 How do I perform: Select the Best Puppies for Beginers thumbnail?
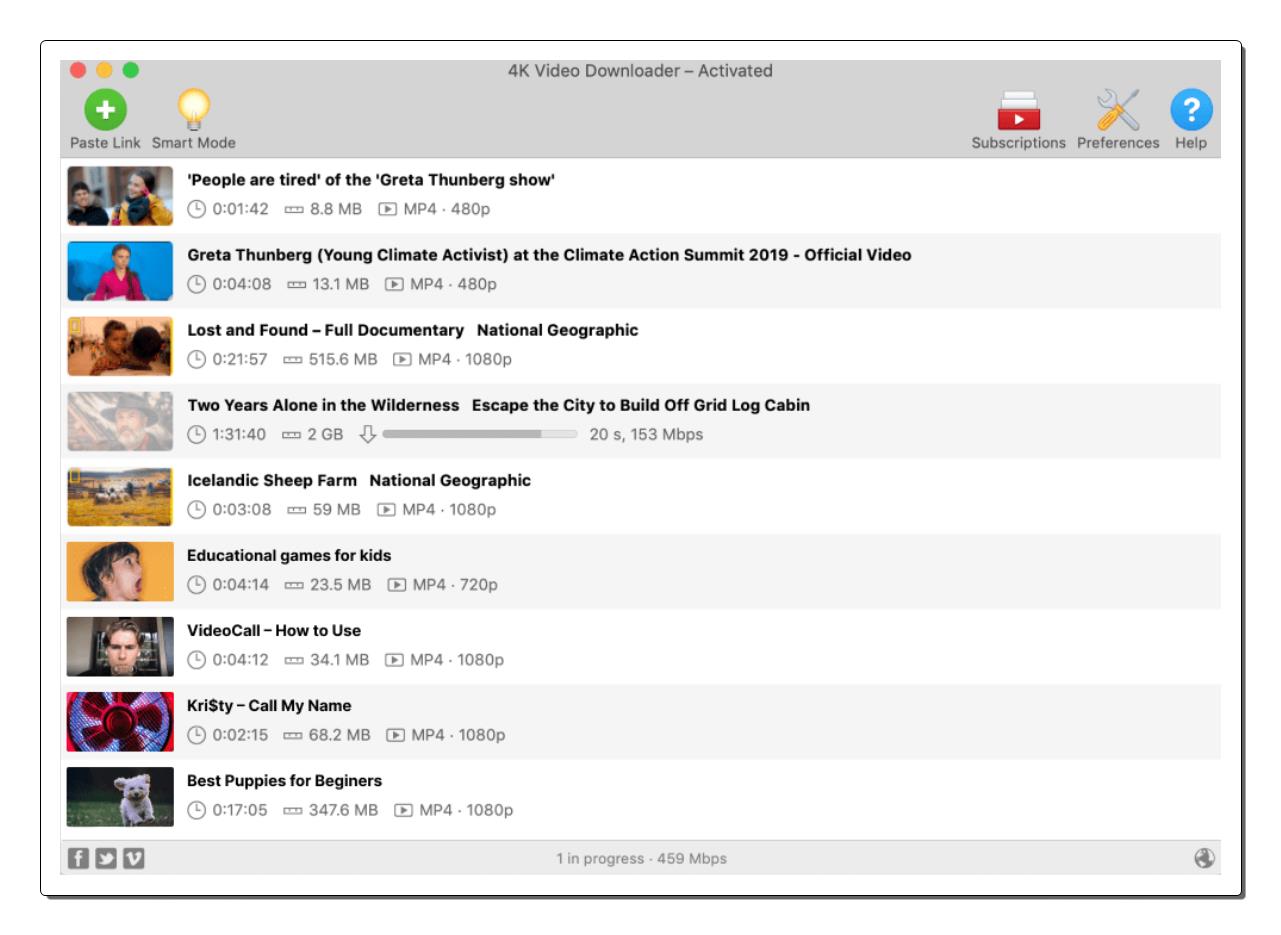click(120, 796)
